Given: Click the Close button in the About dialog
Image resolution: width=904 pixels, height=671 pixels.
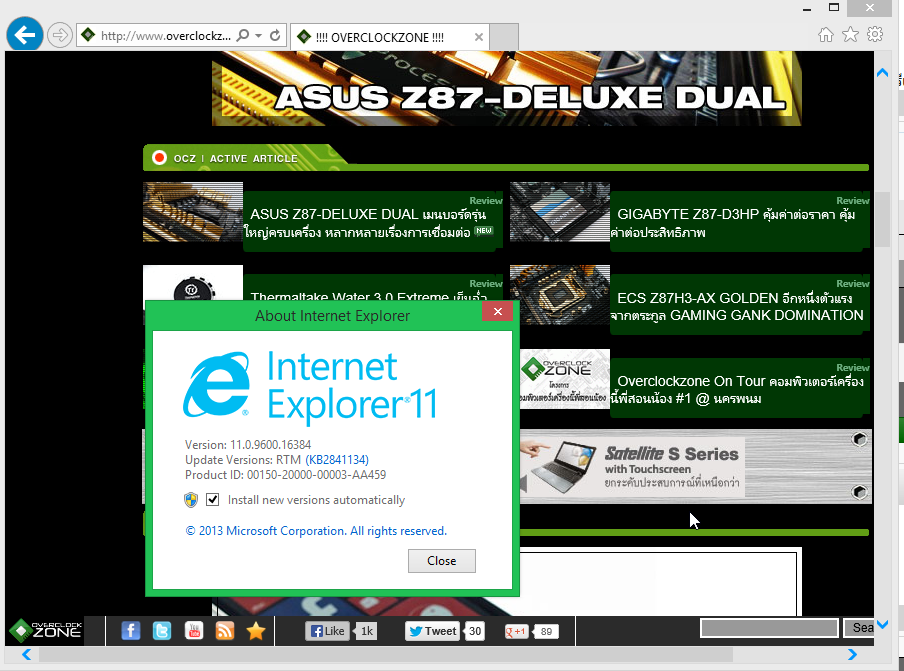Looking at the screenshot, I should 442,561.
